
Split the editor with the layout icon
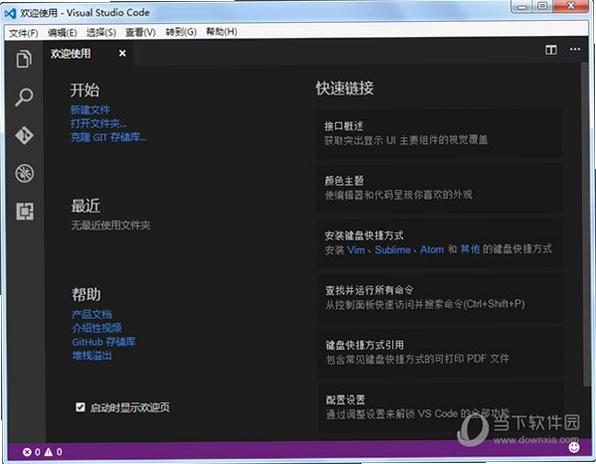551,50
